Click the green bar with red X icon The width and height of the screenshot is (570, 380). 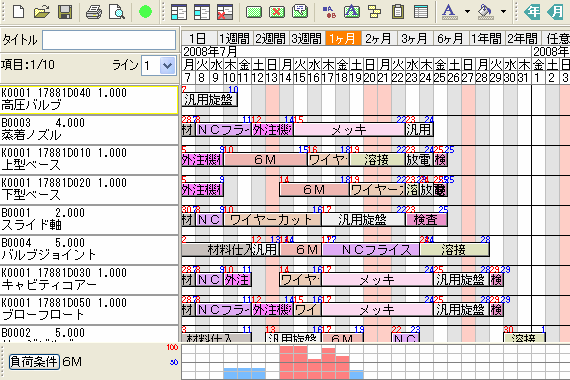(277, 12)
